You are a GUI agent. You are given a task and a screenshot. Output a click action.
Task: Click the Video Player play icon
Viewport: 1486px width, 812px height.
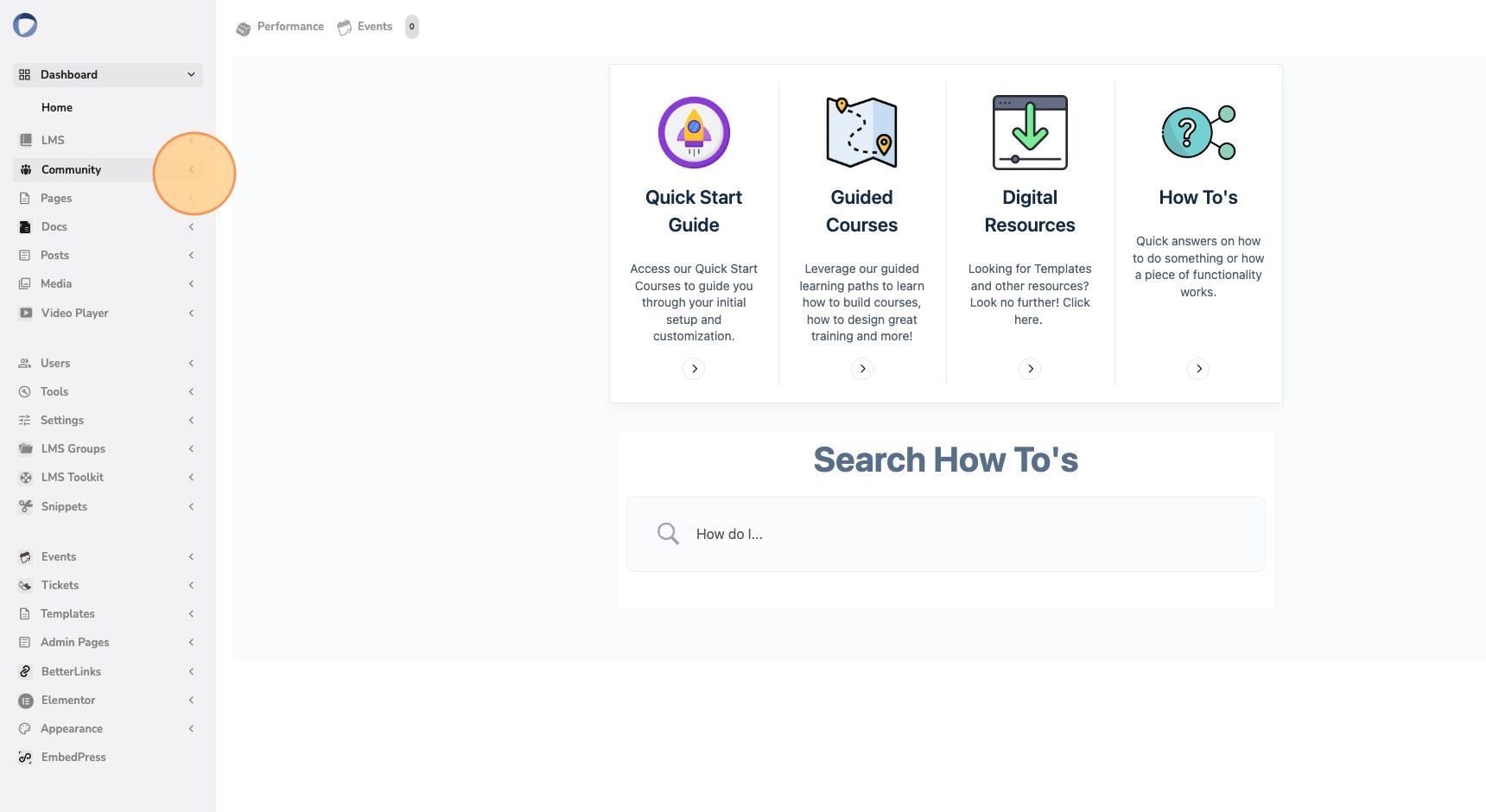(x=26, y=313)
